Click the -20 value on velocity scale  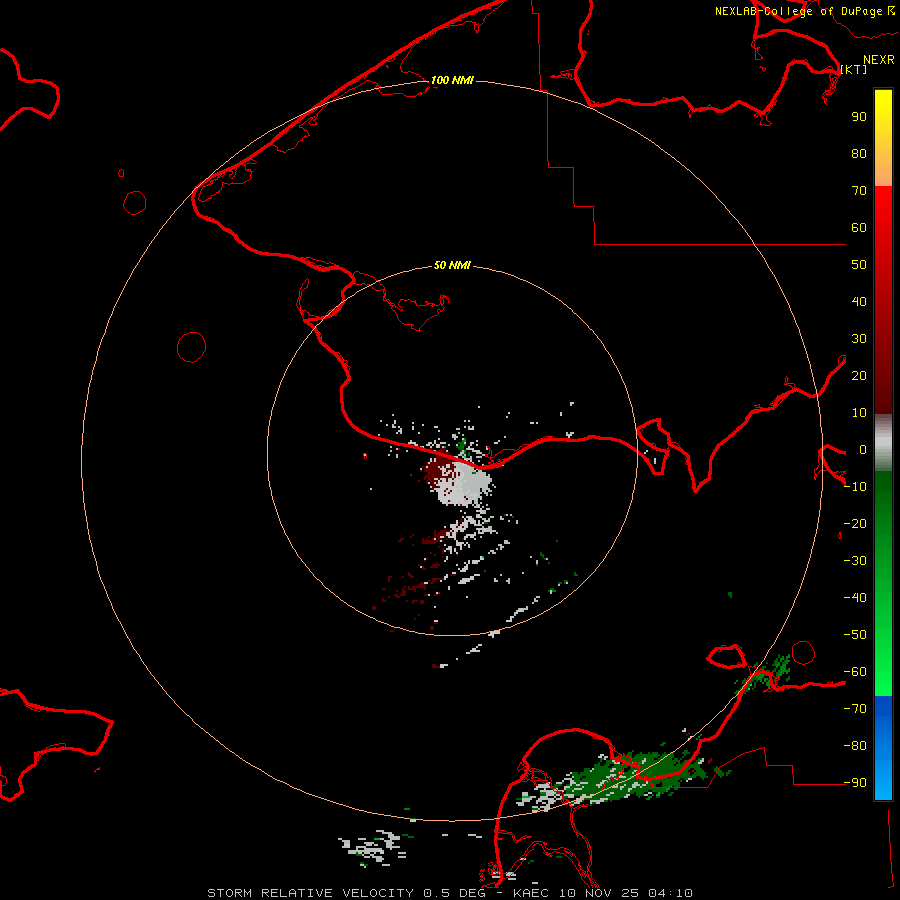(855, 523)
